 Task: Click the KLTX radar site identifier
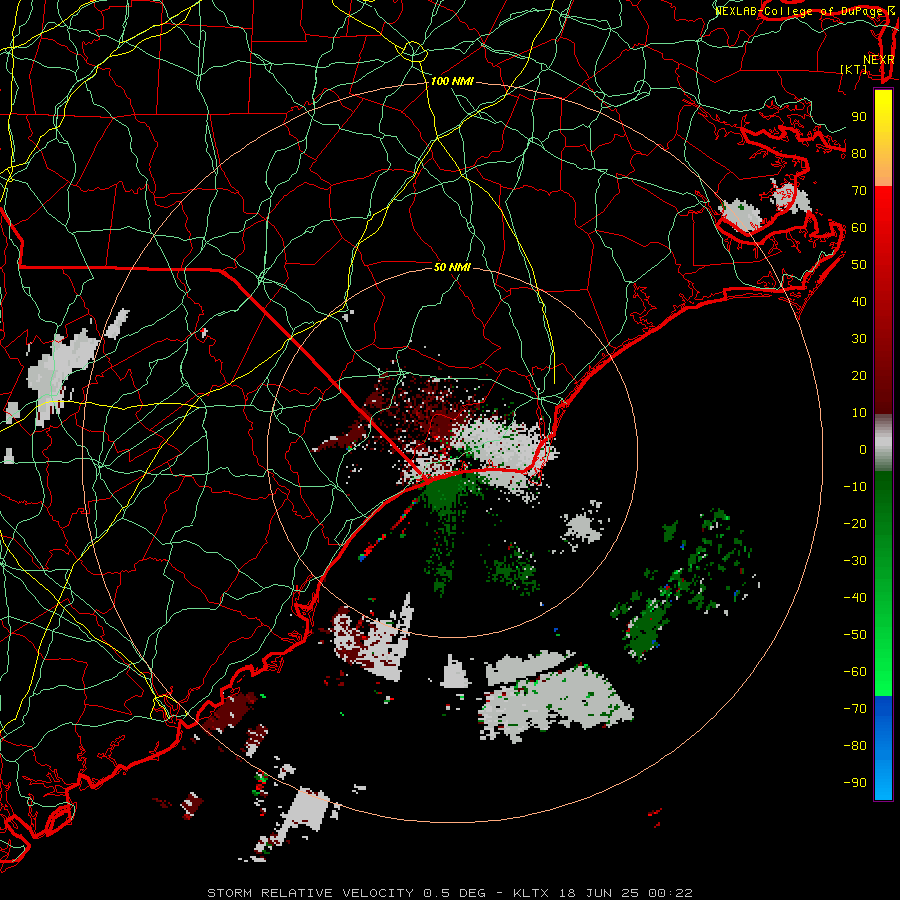click(531, 893)
